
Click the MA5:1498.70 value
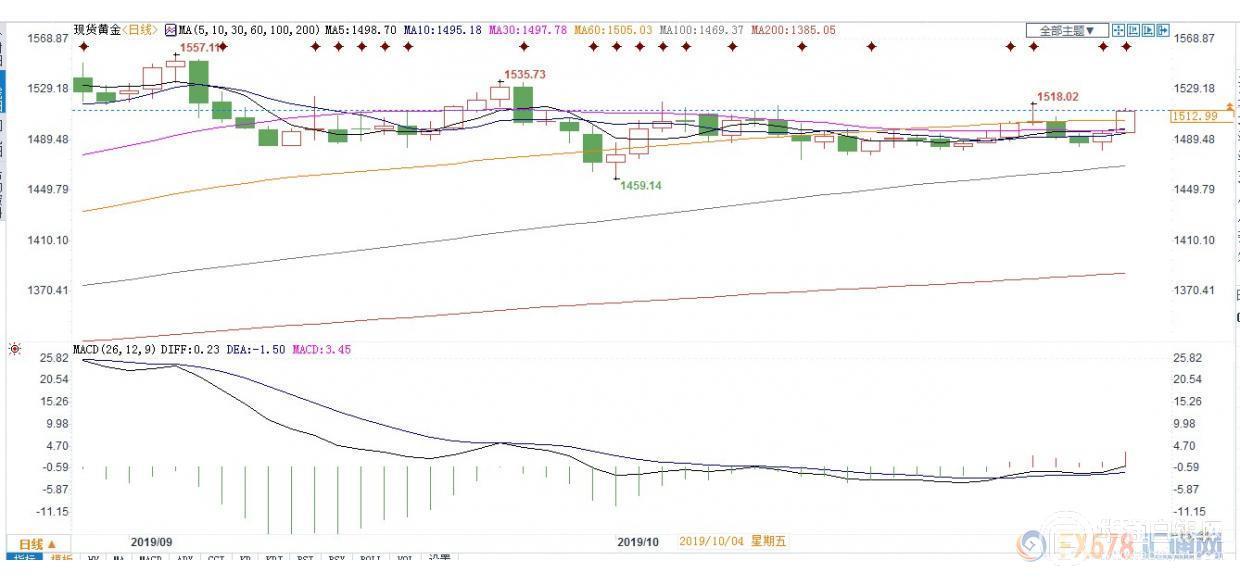363,31
